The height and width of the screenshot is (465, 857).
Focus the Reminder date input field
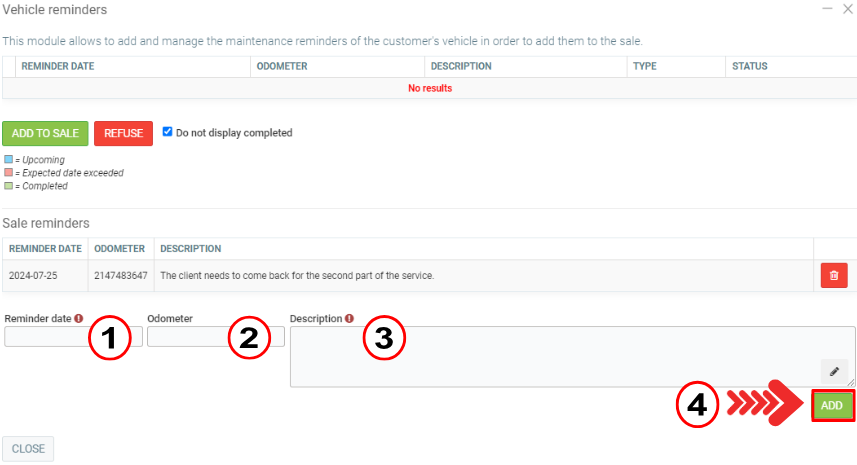click(x=45, y=337)
